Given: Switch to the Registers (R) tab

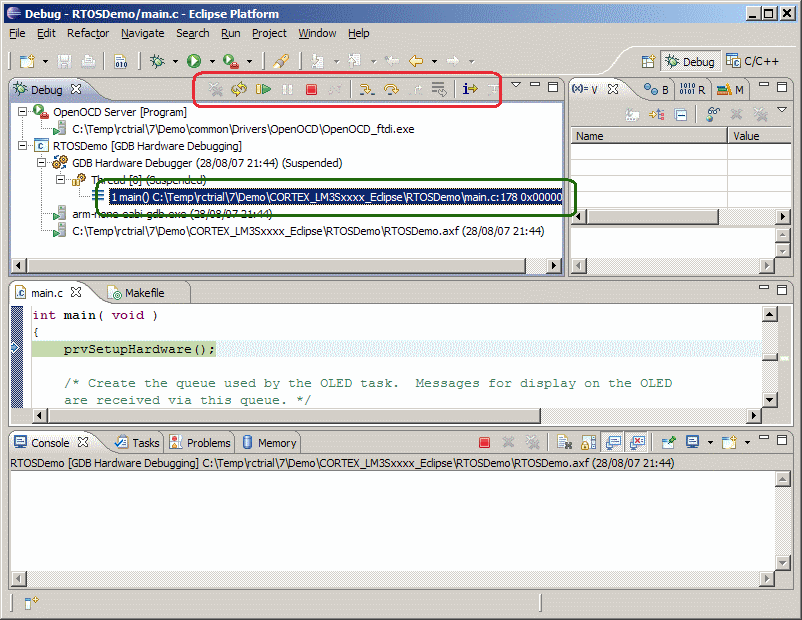Looking at the screenshot, I should (693, 90).
